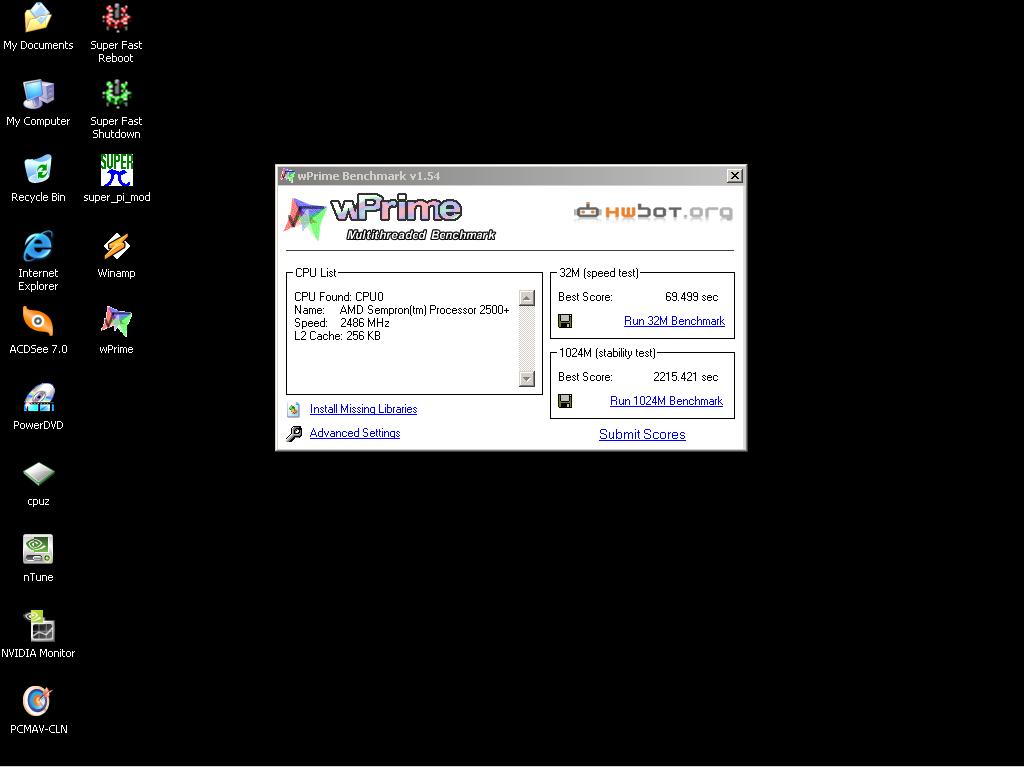Close the wPrime Benchmark window
This screenshot has height=768, width=1024.
coord(735,176)
